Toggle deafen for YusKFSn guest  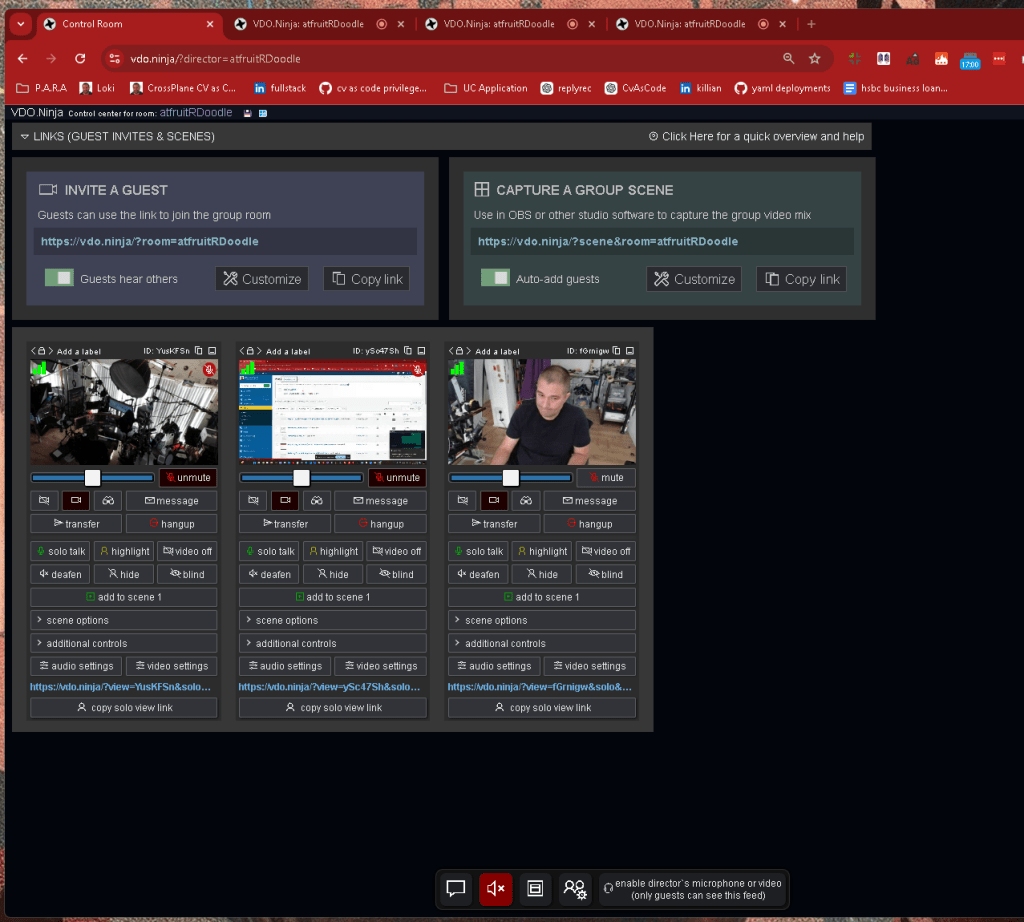(x=59, y=574)
